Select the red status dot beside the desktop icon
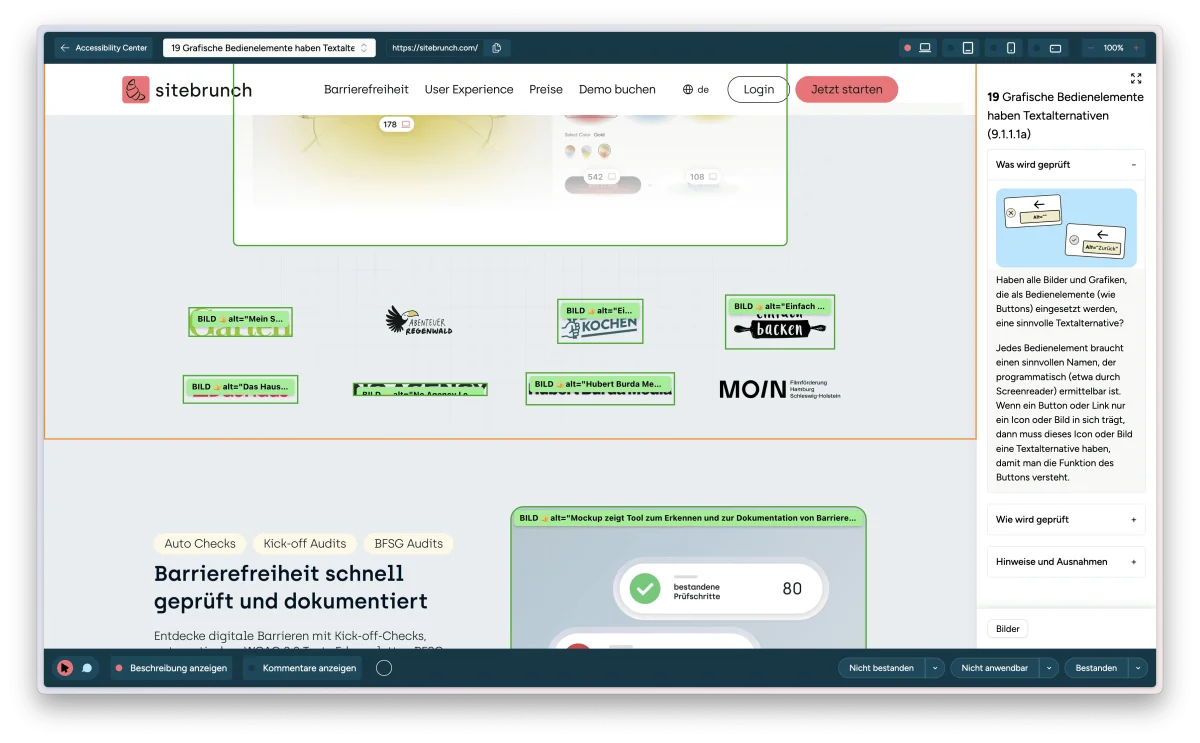 click(908, 47)
